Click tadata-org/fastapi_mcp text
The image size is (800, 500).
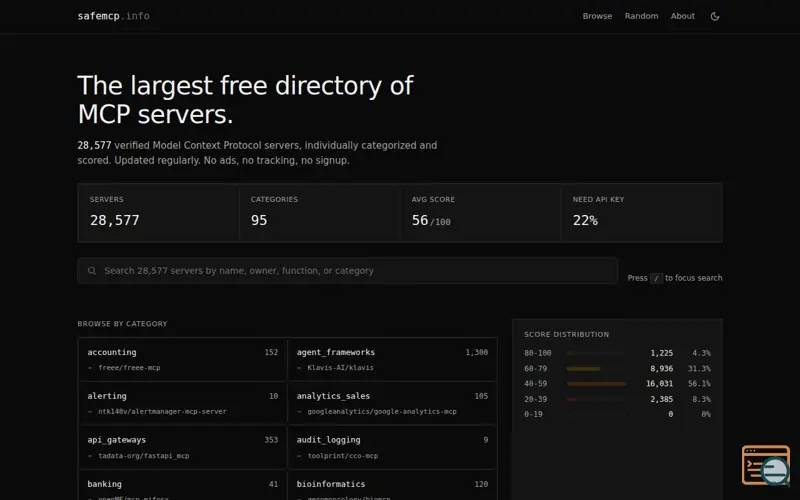coord(143,456)
